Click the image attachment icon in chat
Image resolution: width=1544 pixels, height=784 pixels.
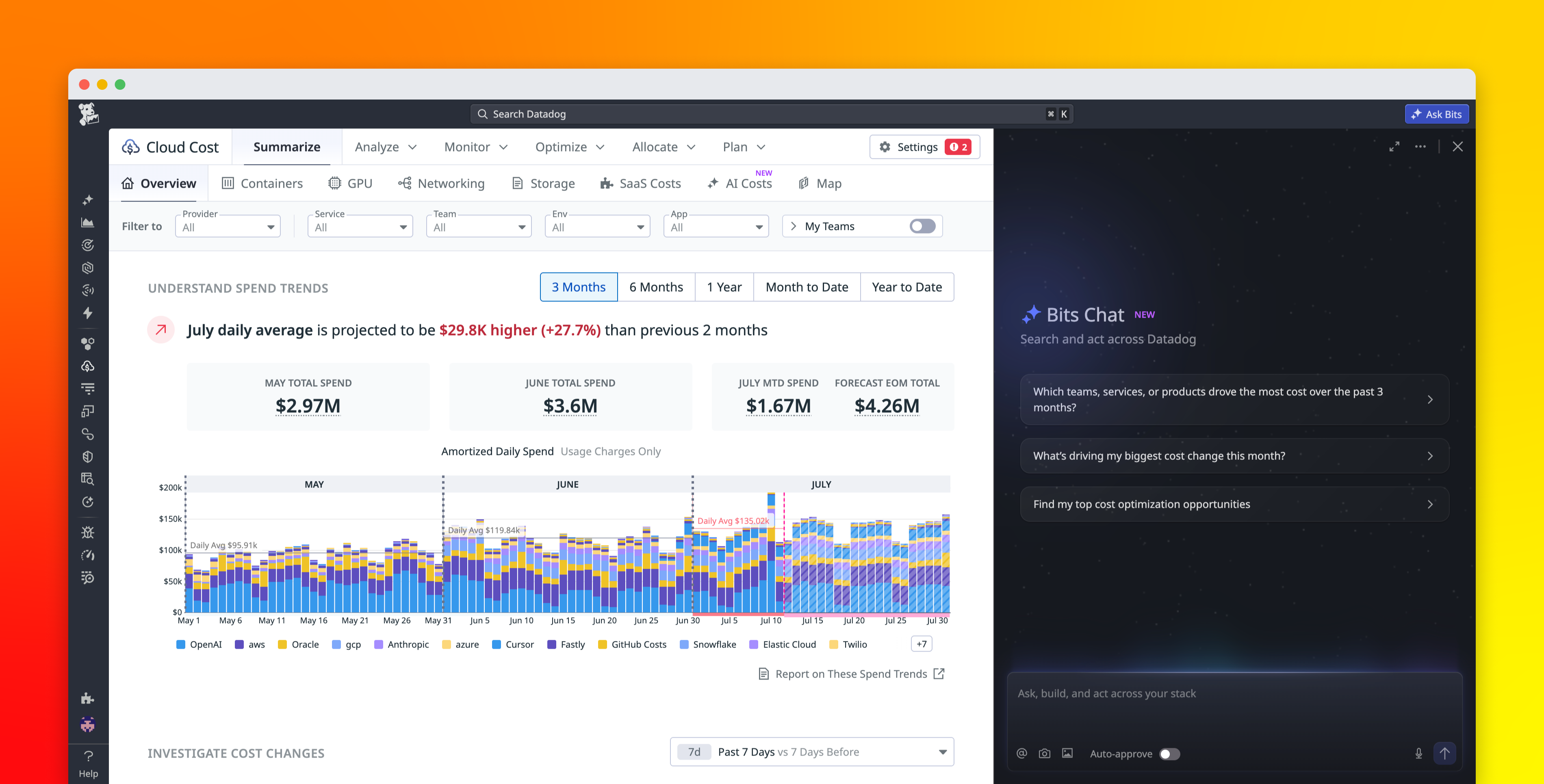pos(1067,754)
